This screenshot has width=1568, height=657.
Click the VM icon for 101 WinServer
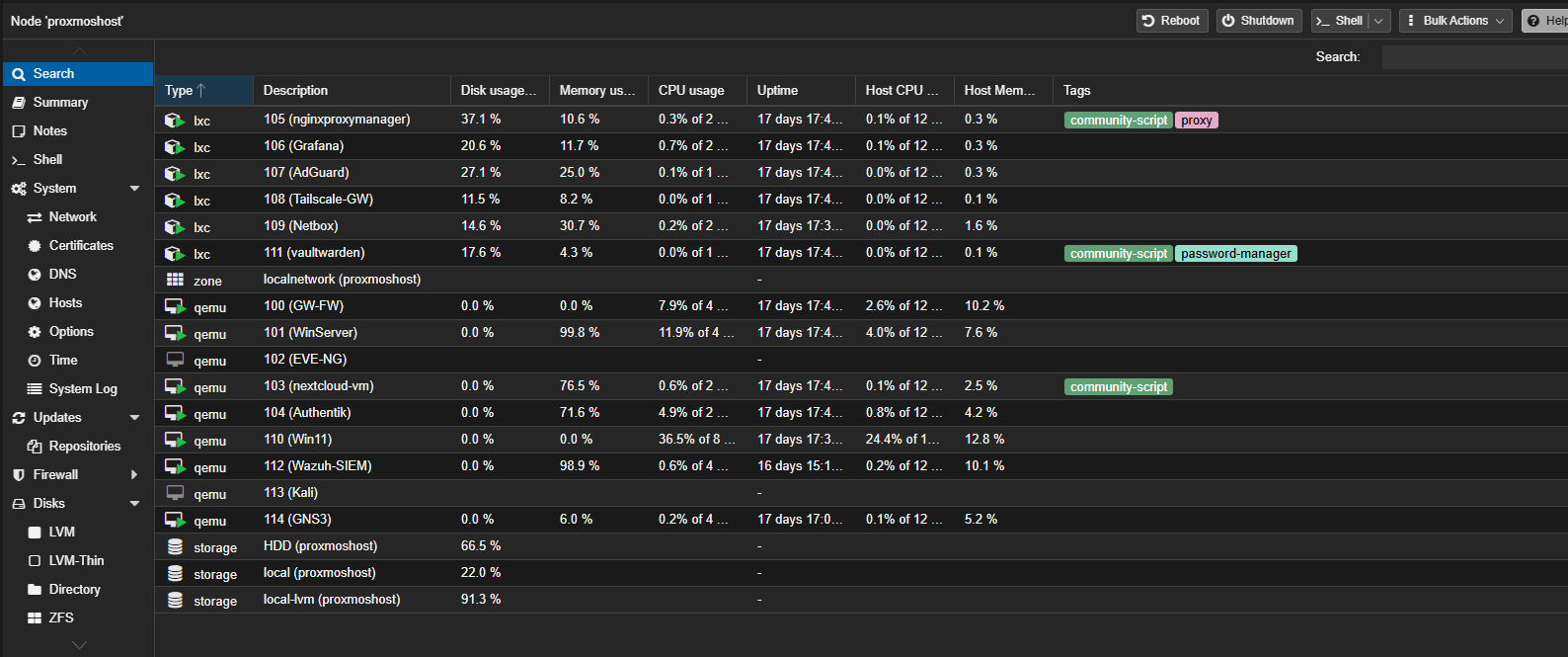[175, 333]
